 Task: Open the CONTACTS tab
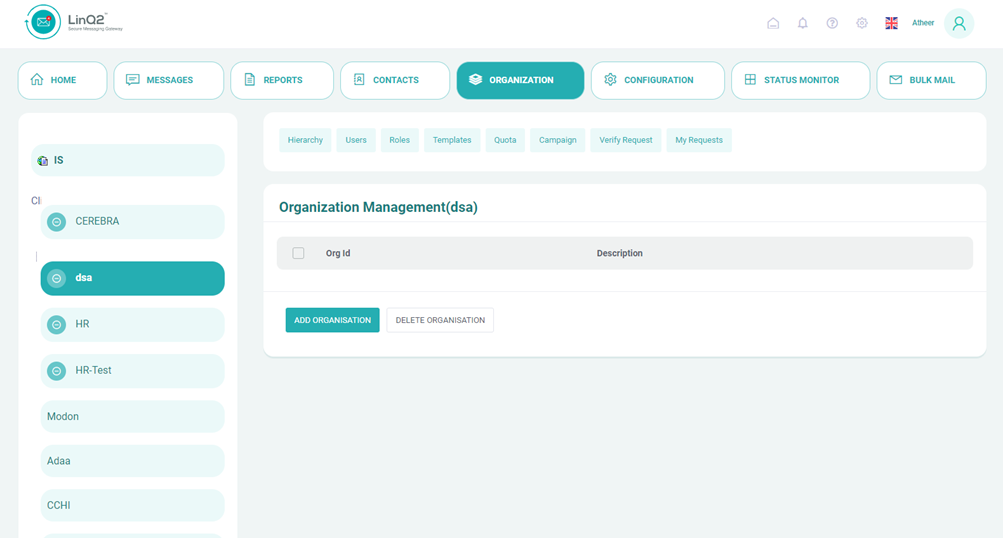395,80
